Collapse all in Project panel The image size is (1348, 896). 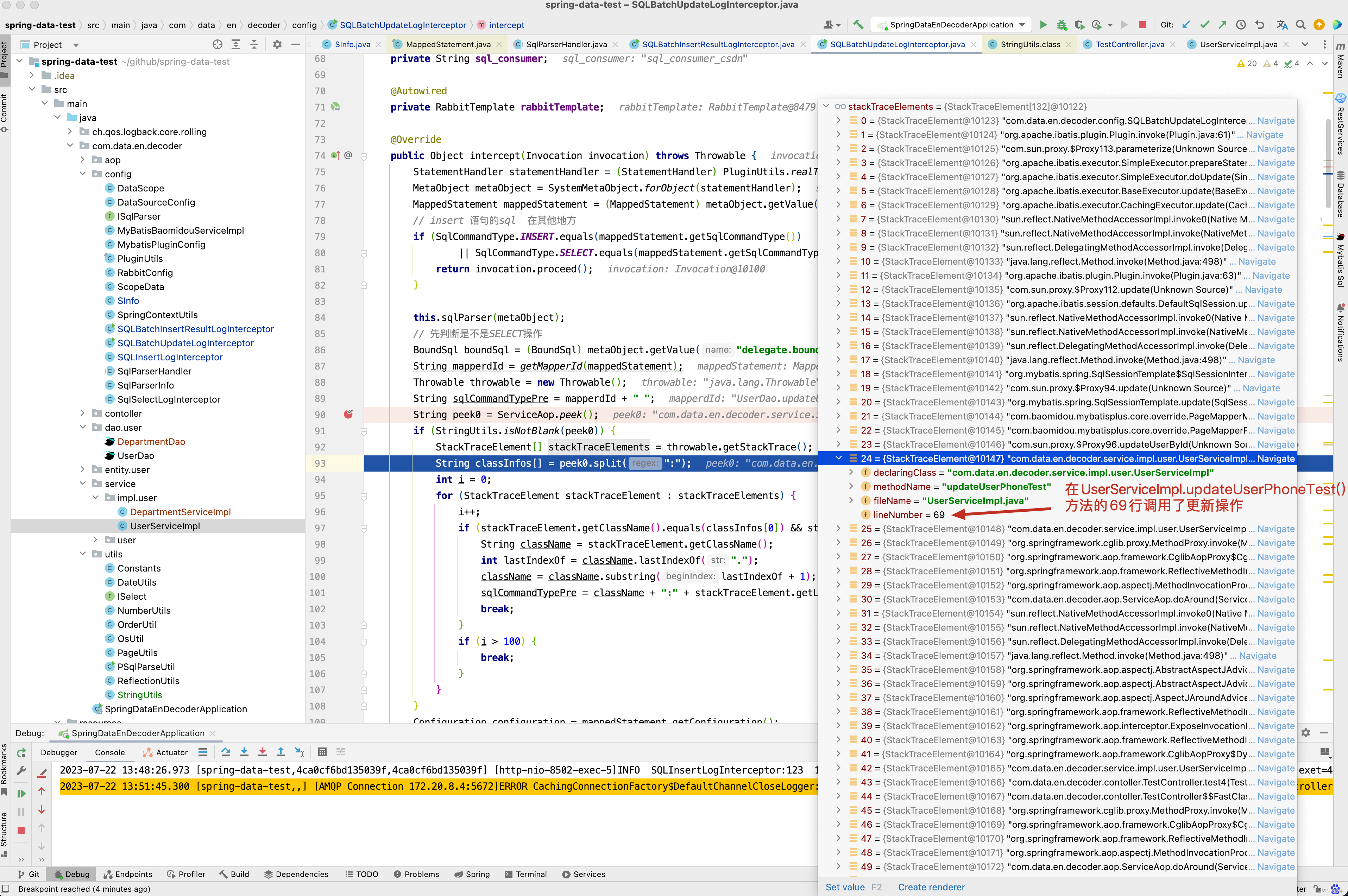(x=254, y=45)
